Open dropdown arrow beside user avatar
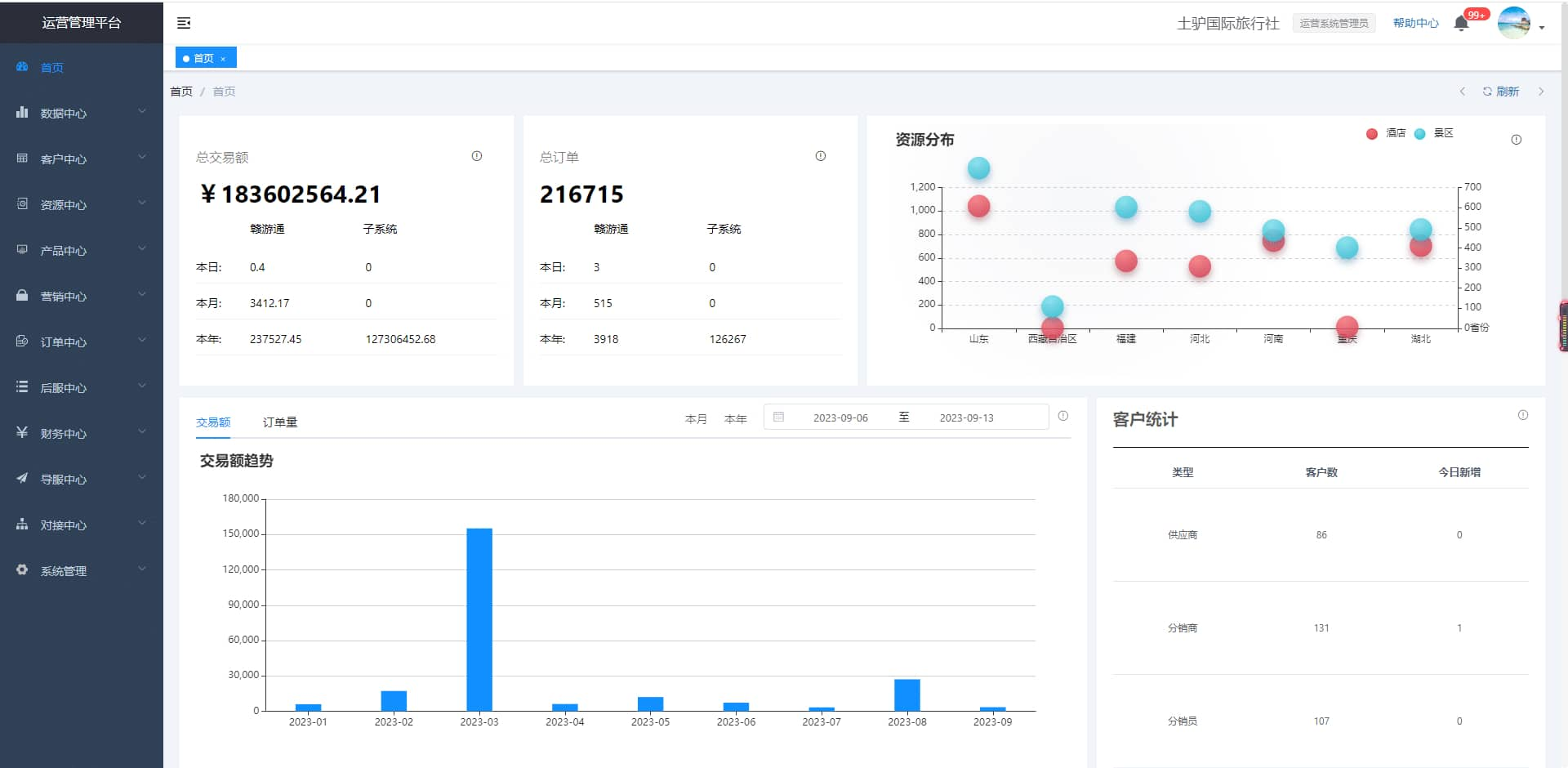Screen dimensions: 1568x768 1542,27
